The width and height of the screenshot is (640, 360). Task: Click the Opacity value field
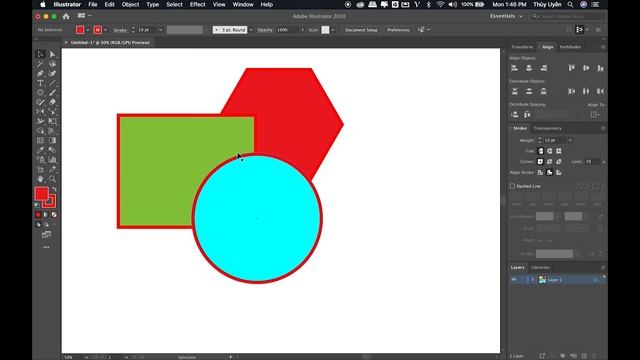pyautogui.click(x=288, y=30)
